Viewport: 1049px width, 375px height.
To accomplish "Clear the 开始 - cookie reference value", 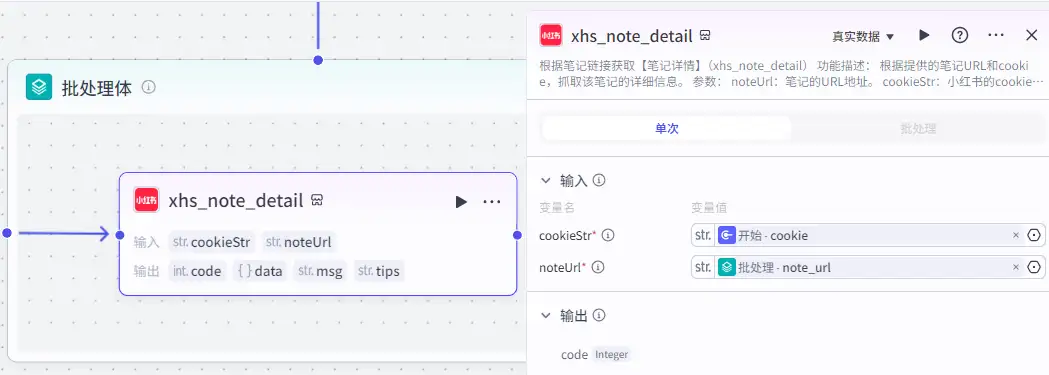I will 1016,235.
